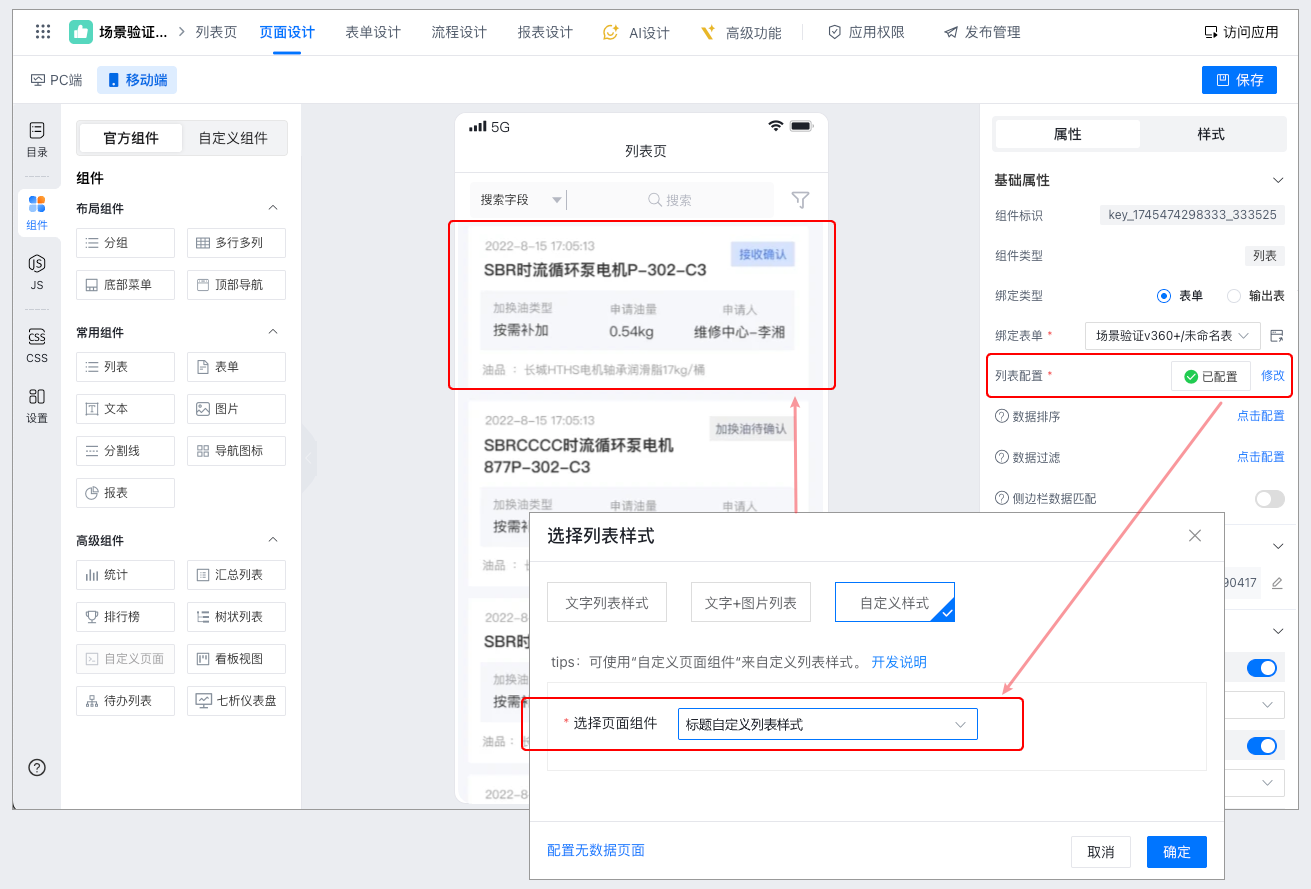Click the icon next to 绑定表单 dropdown

tap(1277, 335)
